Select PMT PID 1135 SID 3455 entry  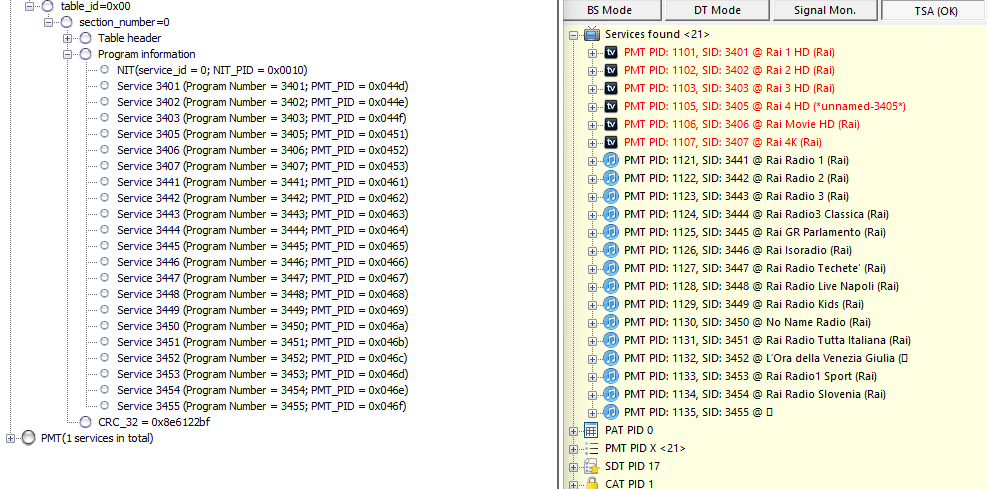698,412
